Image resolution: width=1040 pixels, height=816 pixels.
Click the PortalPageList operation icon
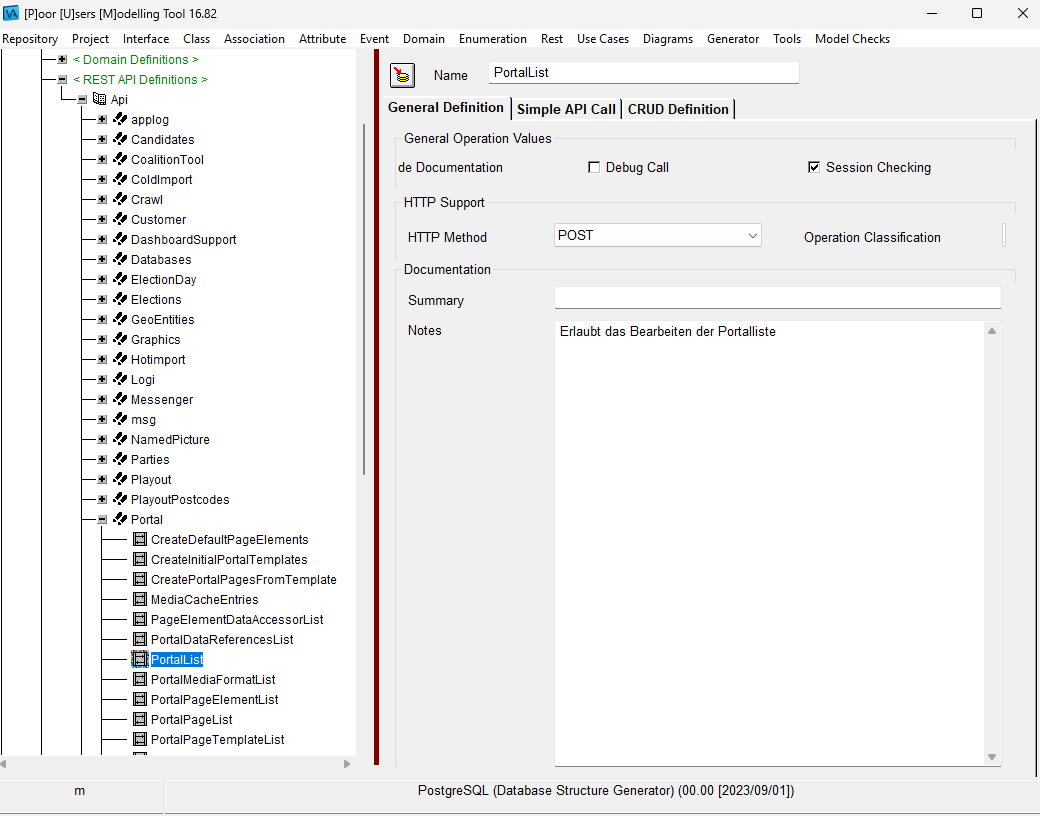tap(140, 719)
